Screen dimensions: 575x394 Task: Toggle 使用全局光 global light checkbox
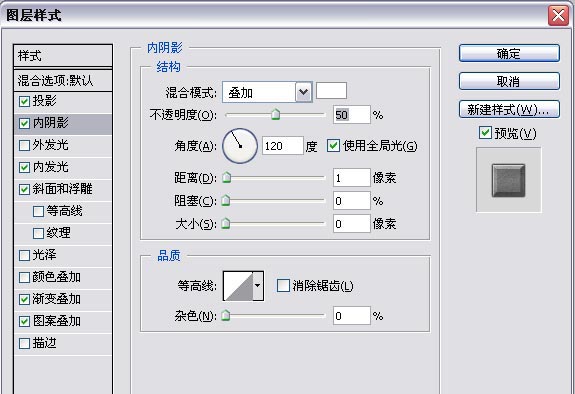point(333,146)
